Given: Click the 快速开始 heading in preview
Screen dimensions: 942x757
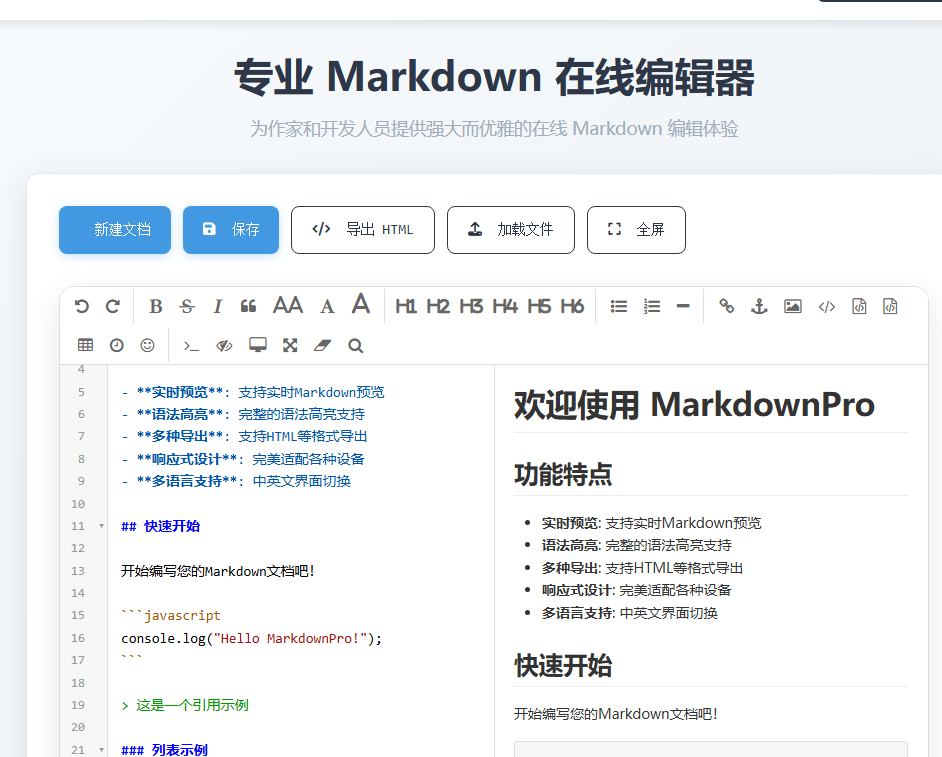Looking at the screenshot, I should [x=563, y=666].
